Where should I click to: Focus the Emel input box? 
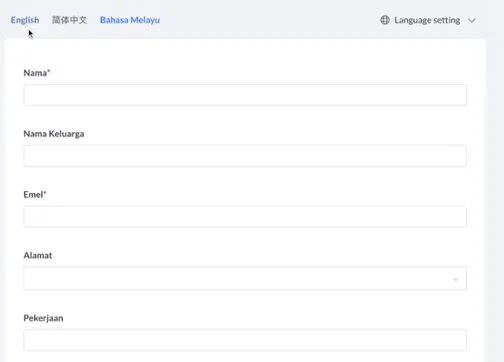point(245,217)
